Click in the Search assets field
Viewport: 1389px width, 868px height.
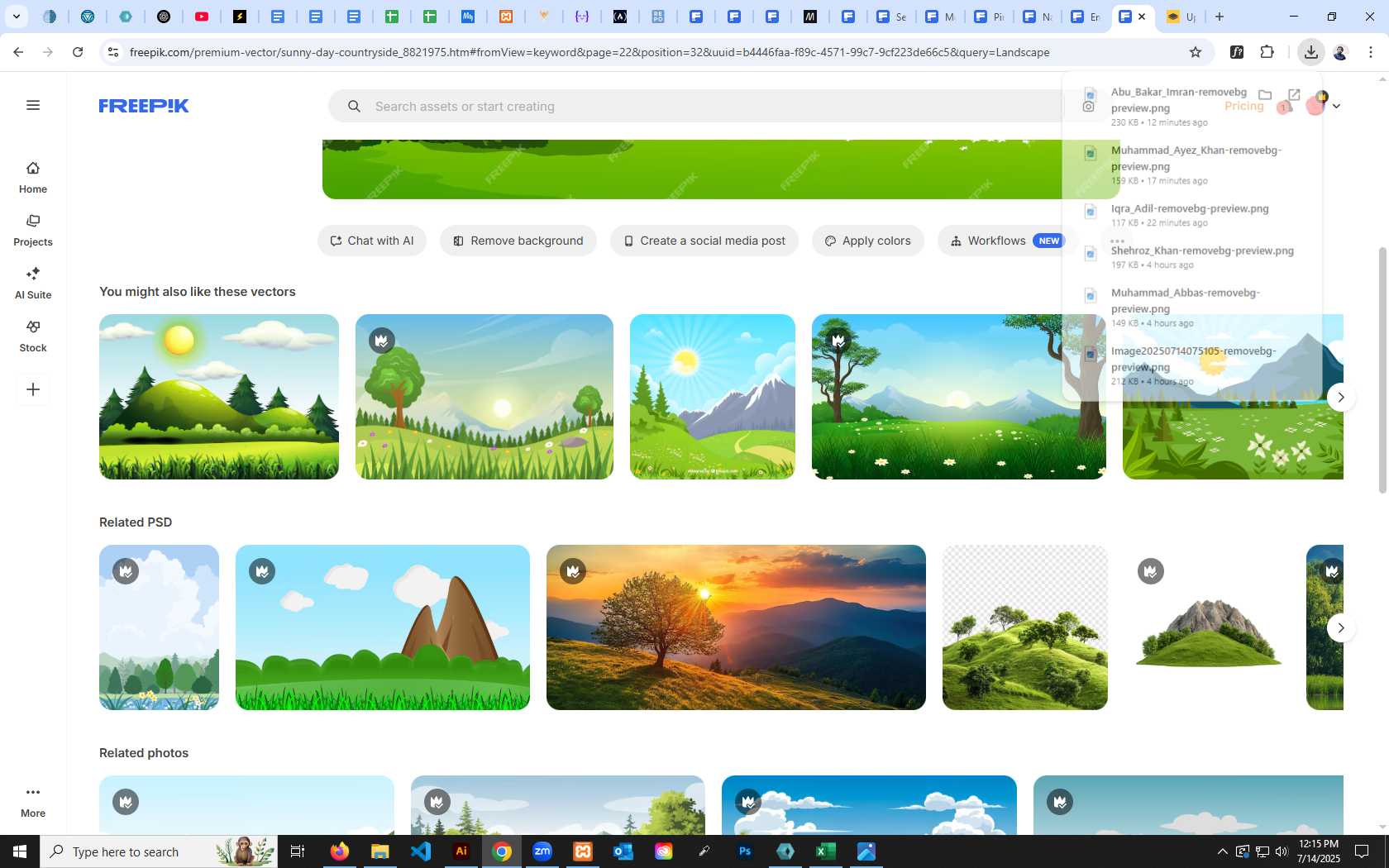(711, 107)
